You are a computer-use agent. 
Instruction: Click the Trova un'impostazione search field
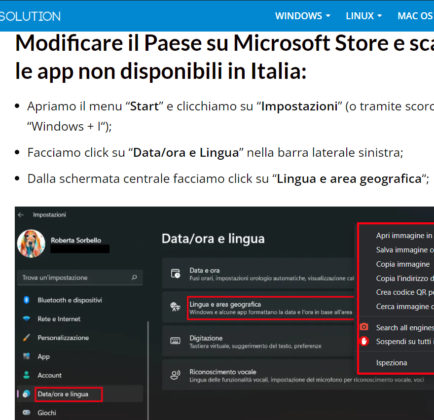coord(80,277)
